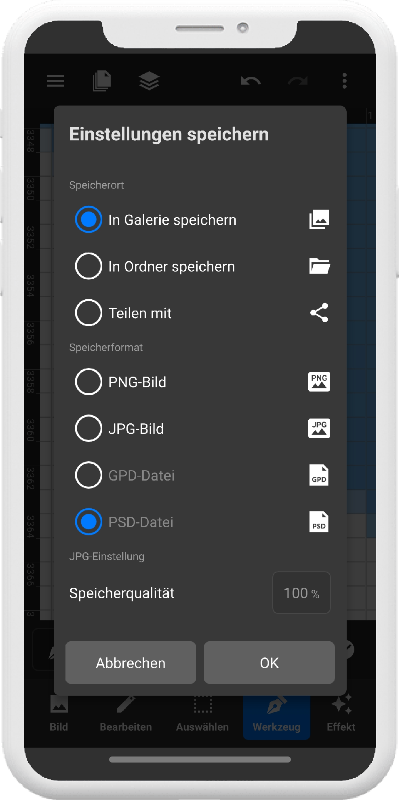This screenshot has height=800, width=400.
Task: Click the JPG image format icon
Action: 319,429
